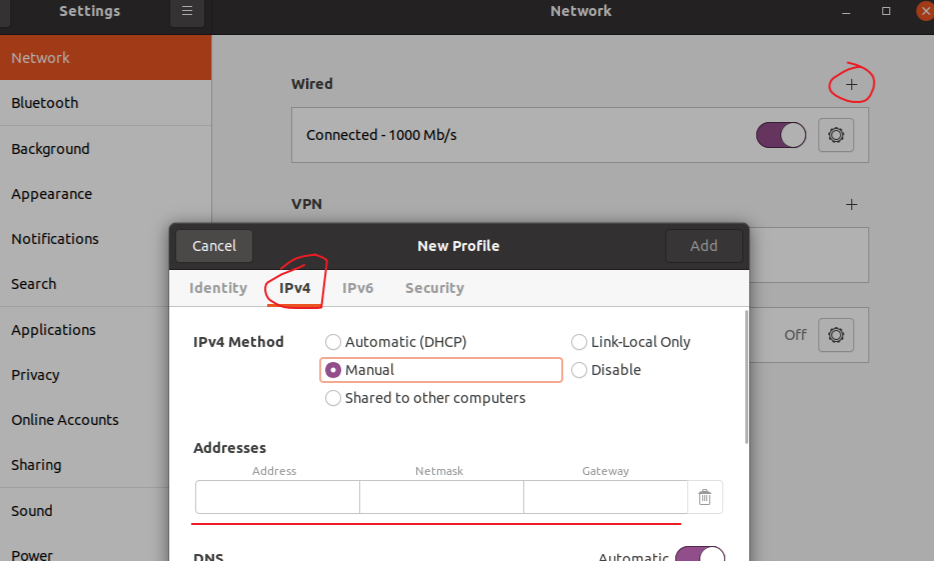
Task: Delete the address row with trash icon
Action: [x=705, y=497]
